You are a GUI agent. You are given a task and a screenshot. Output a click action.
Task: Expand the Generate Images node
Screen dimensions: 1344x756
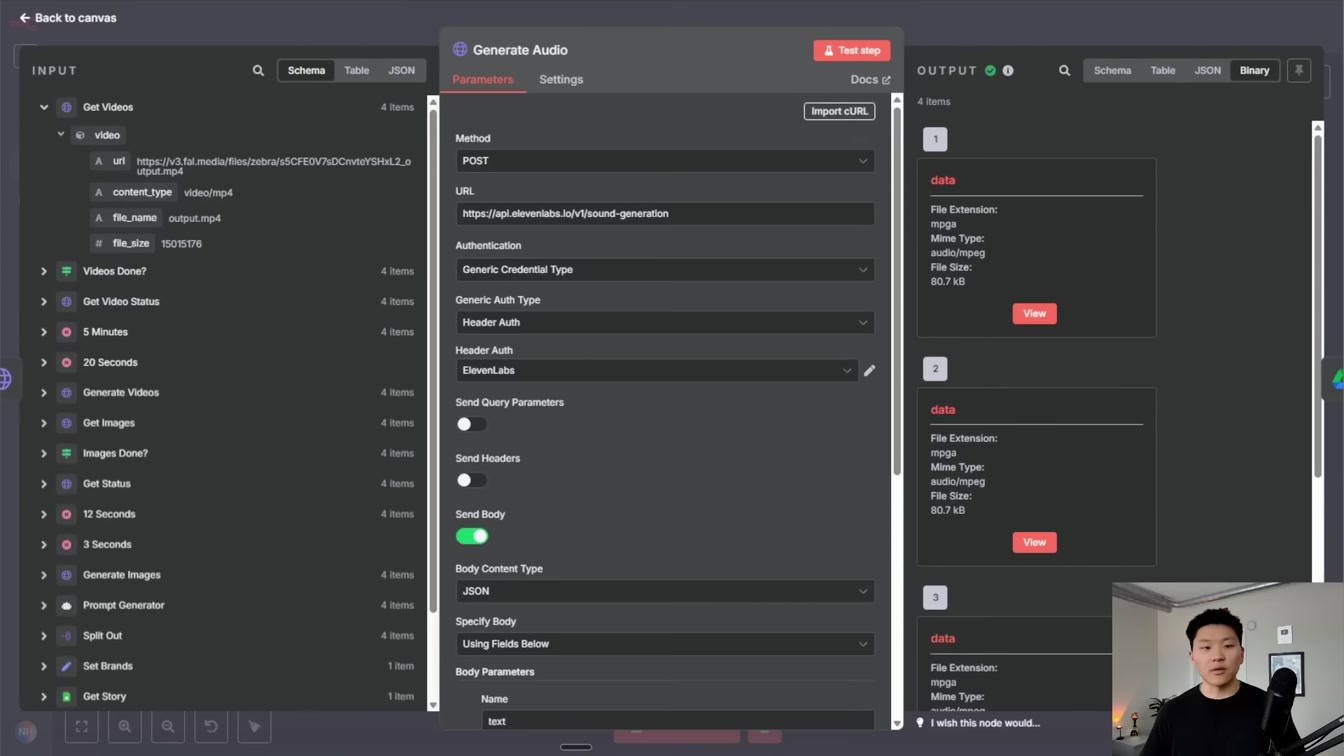44,575
